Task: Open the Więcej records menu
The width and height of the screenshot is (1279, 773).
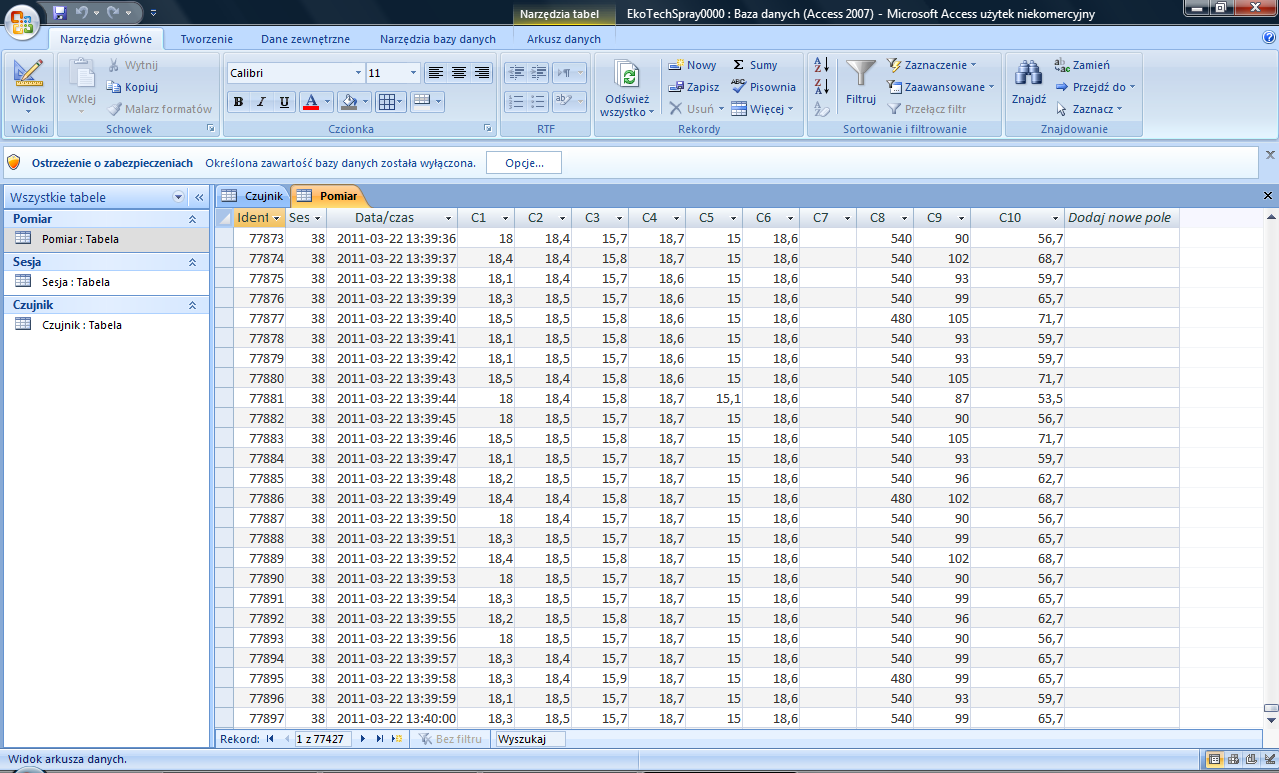Action: [762, 109]
